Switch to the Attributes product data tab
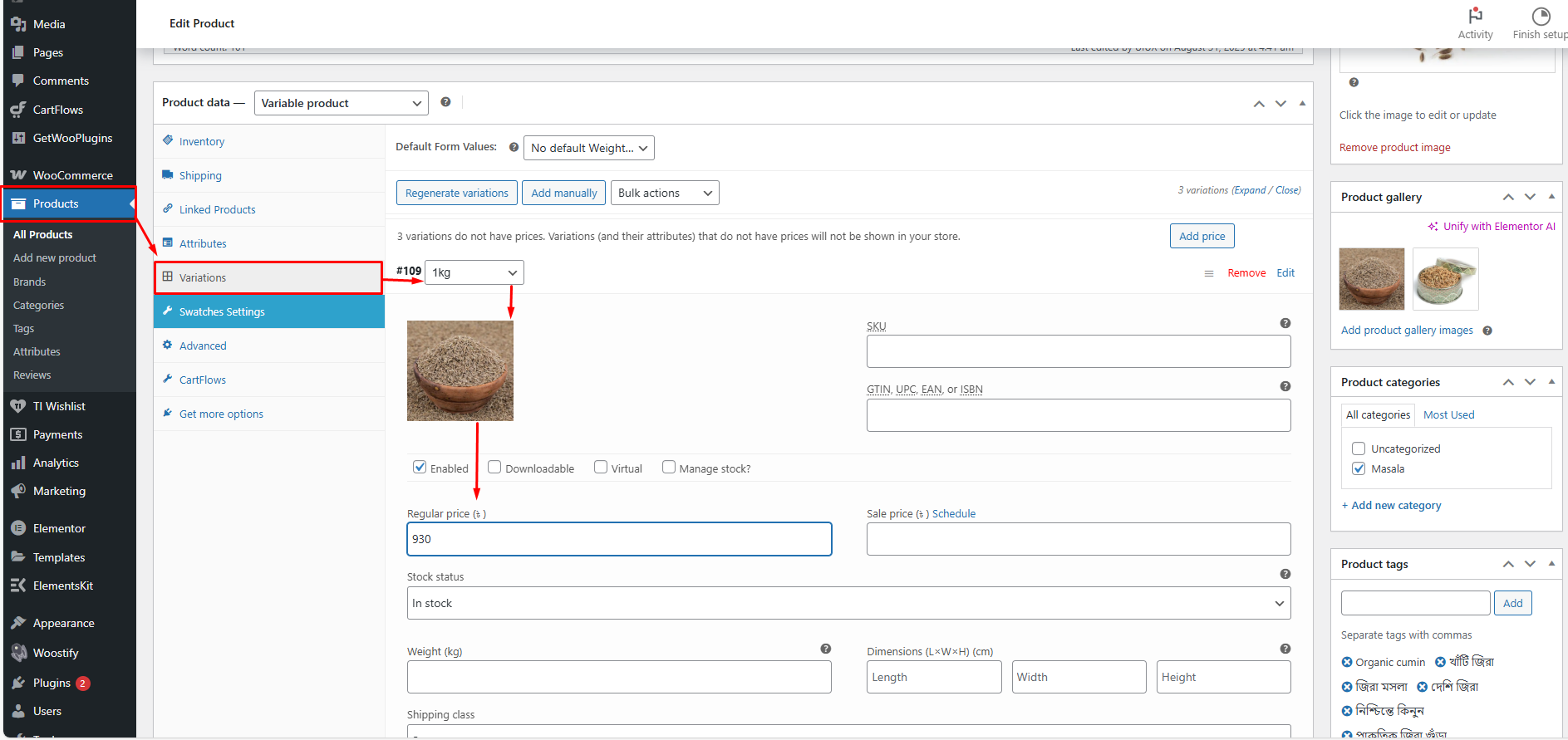 [203, 243]
